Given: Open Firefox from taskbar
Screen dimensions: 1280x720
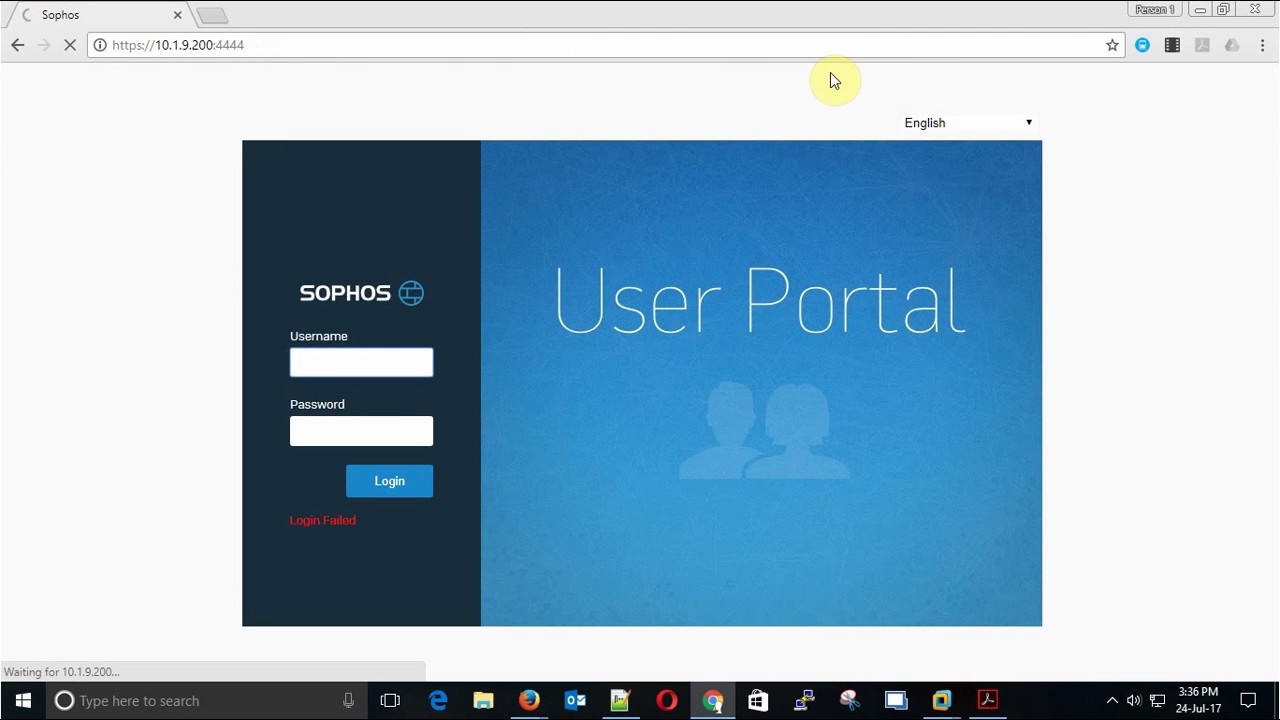Looking at the screenshot, I should point(529,701).
